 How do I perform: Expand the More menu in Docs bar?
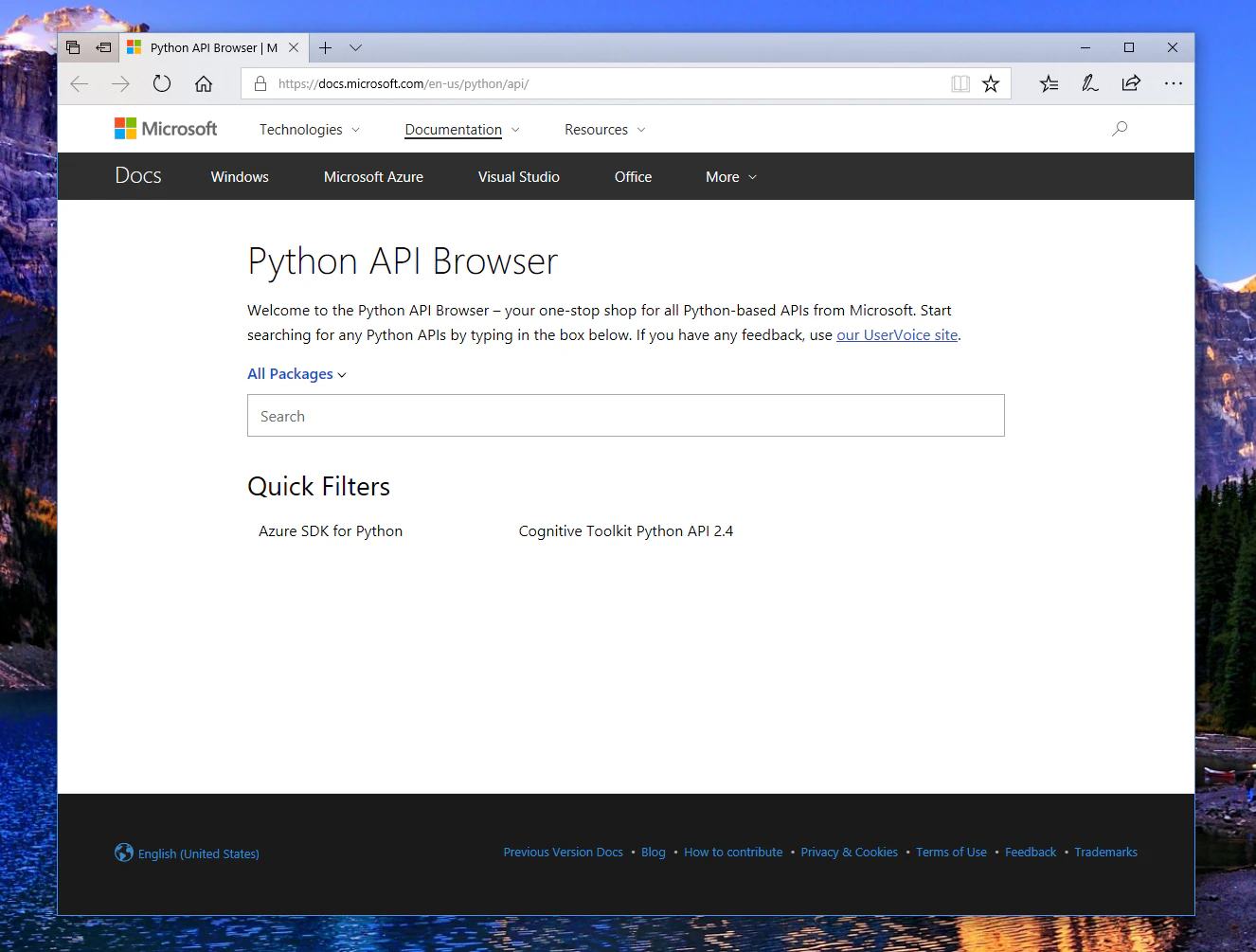(731, 177)
